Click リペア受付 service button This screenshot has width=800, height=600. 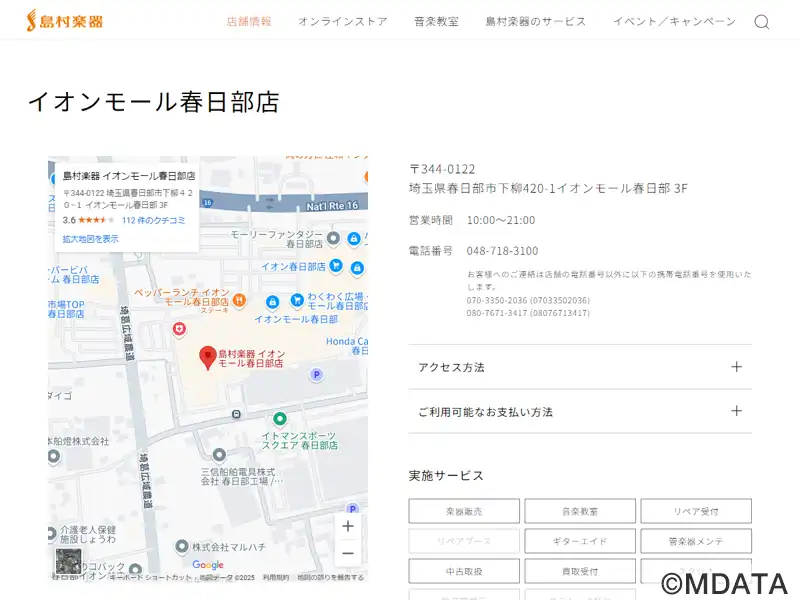click(x=696, y=511)
